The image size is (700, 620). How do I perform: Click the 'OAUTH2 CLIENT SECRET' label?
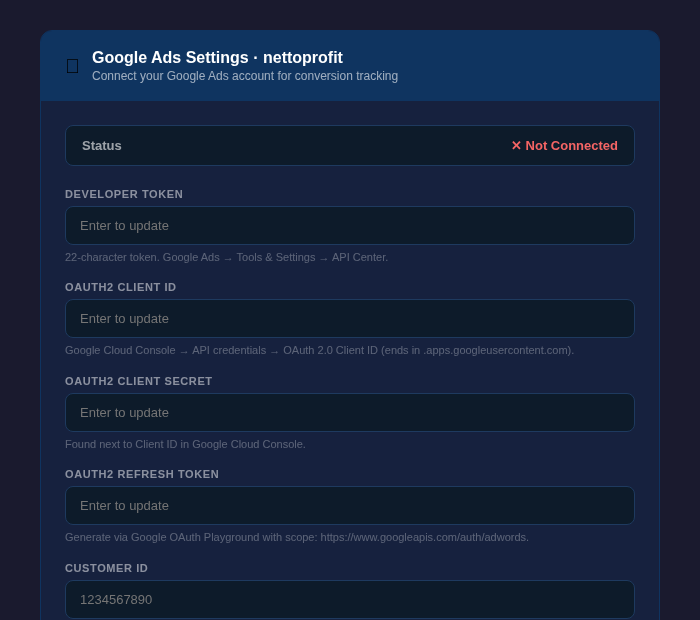[x=138, y=381]
